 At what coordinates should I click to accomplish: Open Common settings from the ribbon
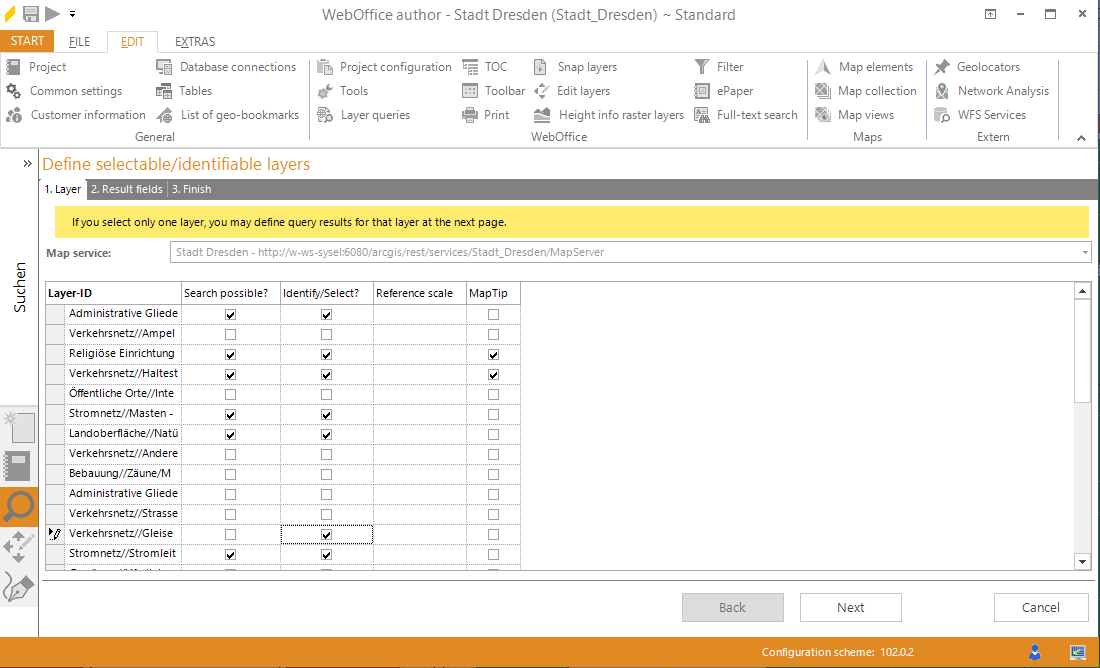pyautogui.click(x=14, y=90)
